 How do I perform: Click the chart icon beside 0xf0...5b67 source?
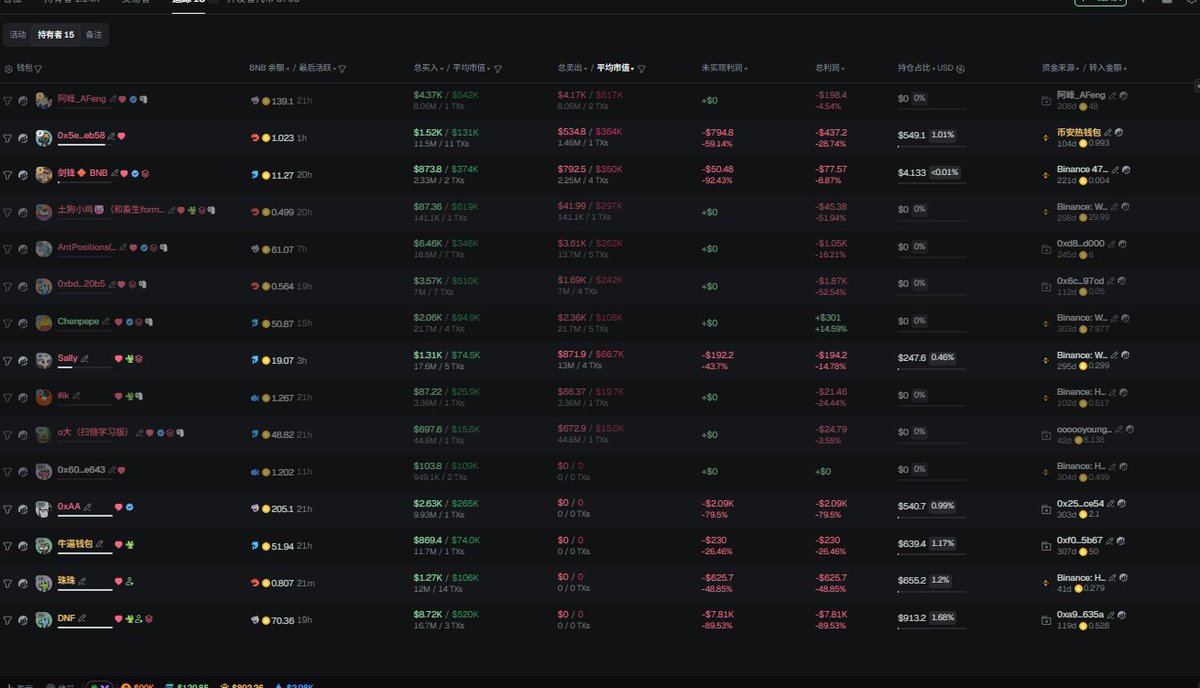pos(1121,540)
